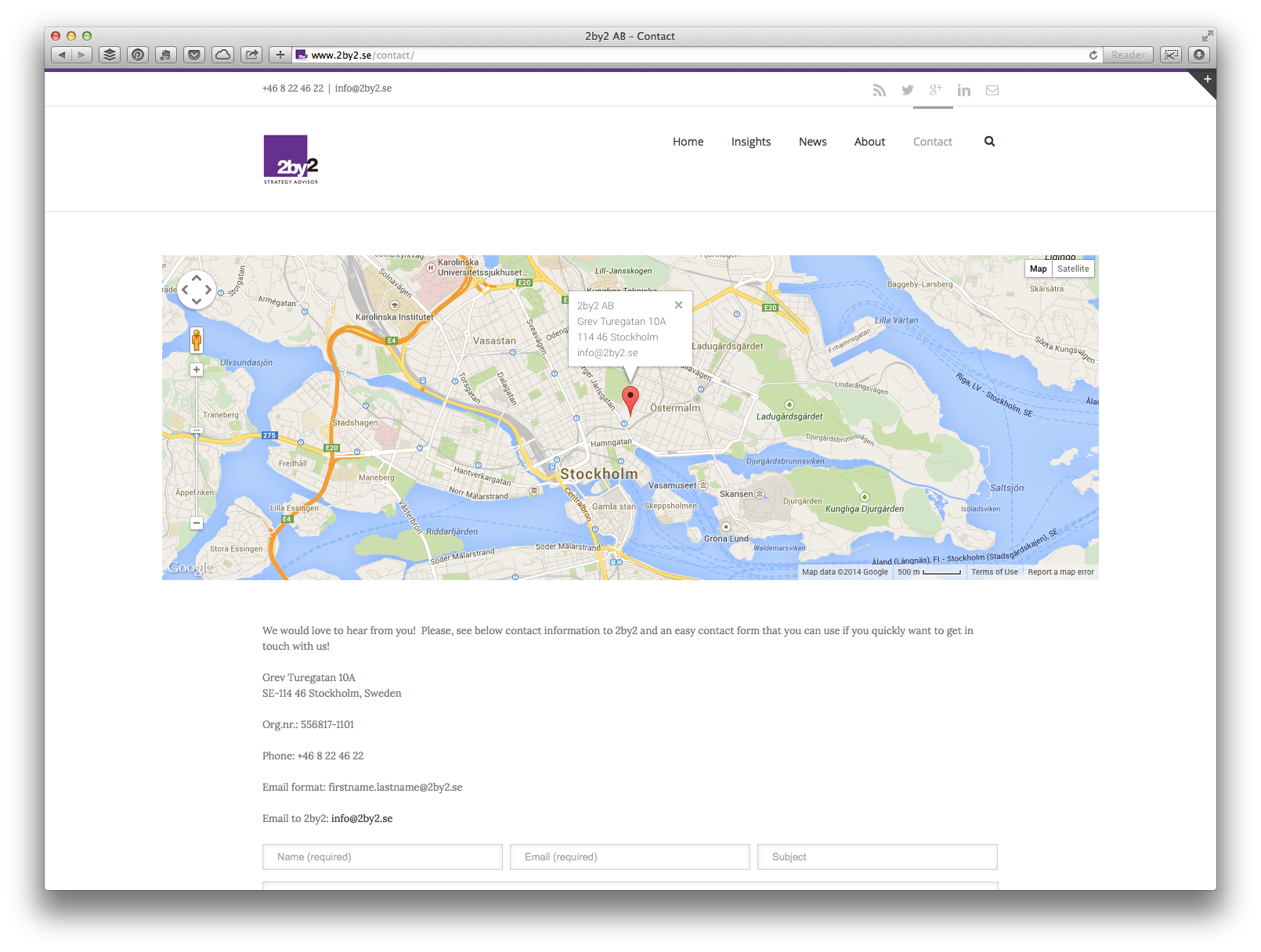
Task: Select the Contact menu item
Action: click(x=933, y=142)
